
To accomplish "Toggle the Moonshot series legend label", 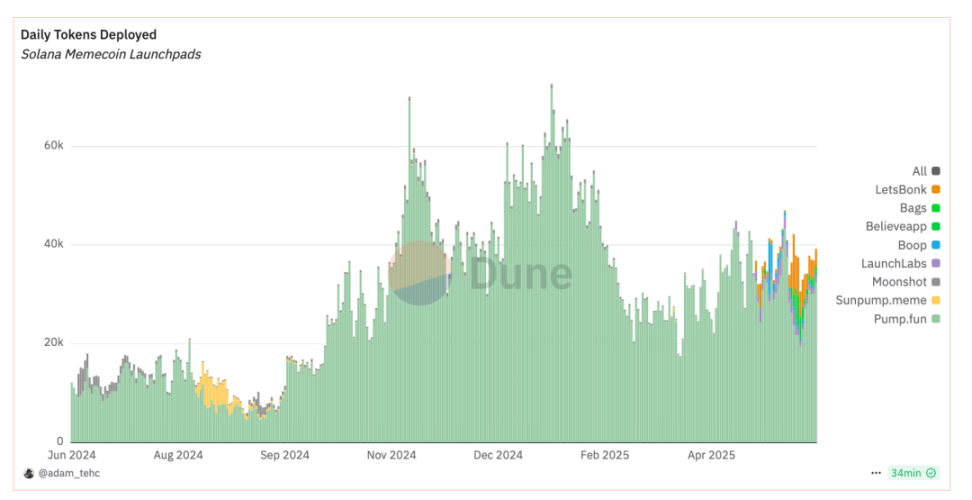I will (x=899, y=282).
